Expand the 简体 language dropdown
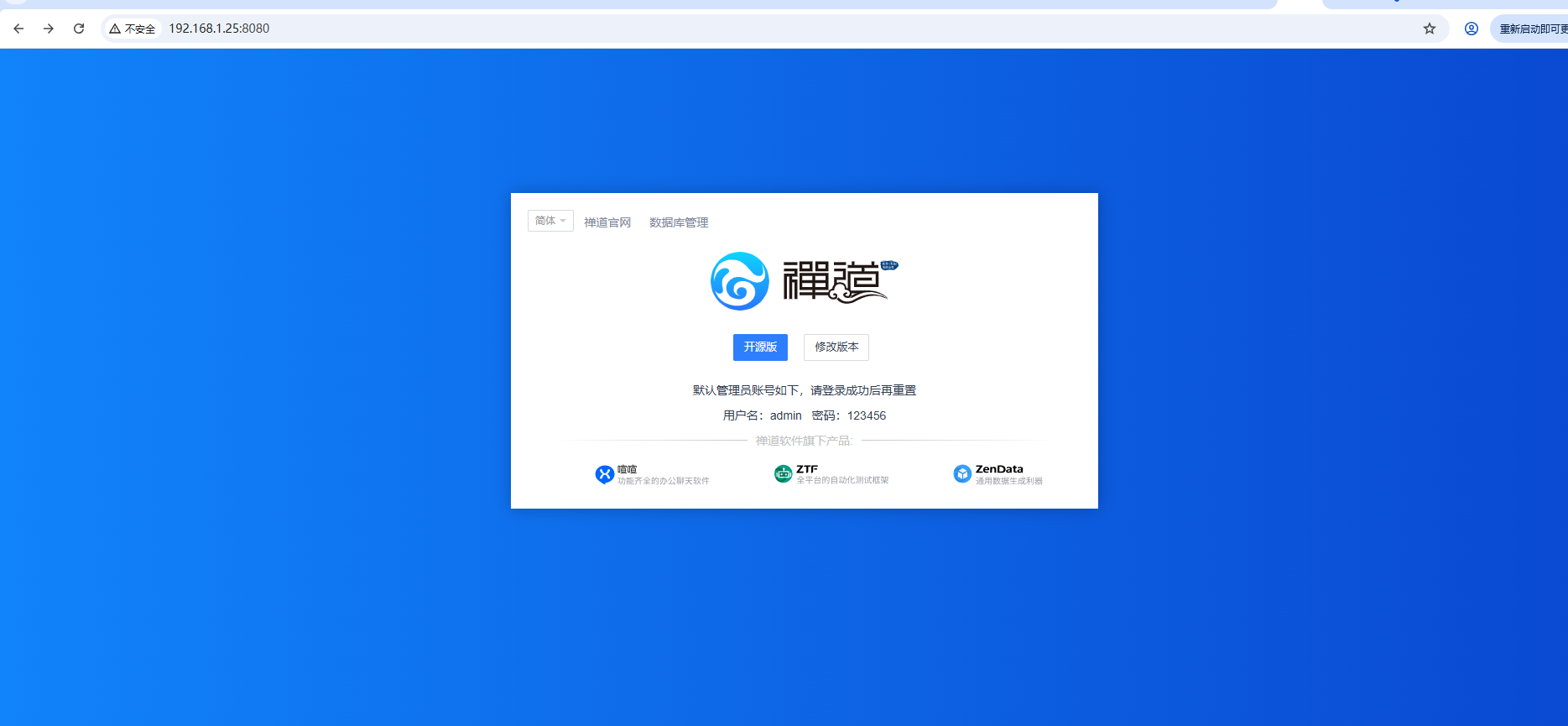 [550, 221]
